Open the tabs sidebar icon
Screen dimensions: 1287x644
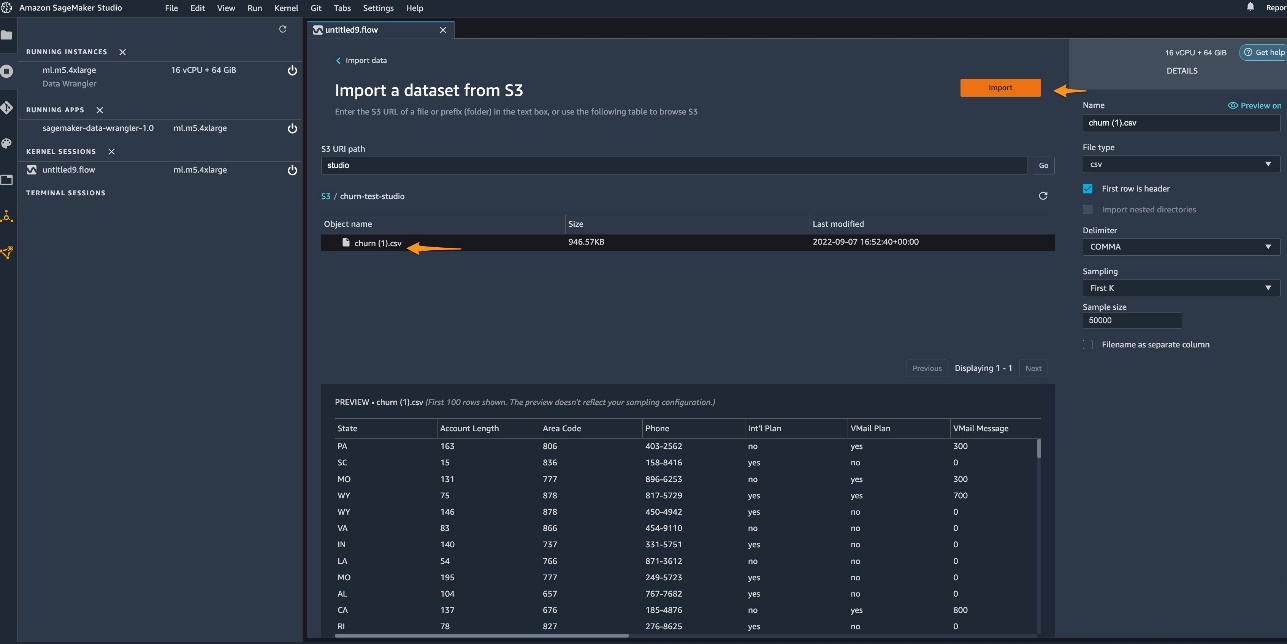7,180
